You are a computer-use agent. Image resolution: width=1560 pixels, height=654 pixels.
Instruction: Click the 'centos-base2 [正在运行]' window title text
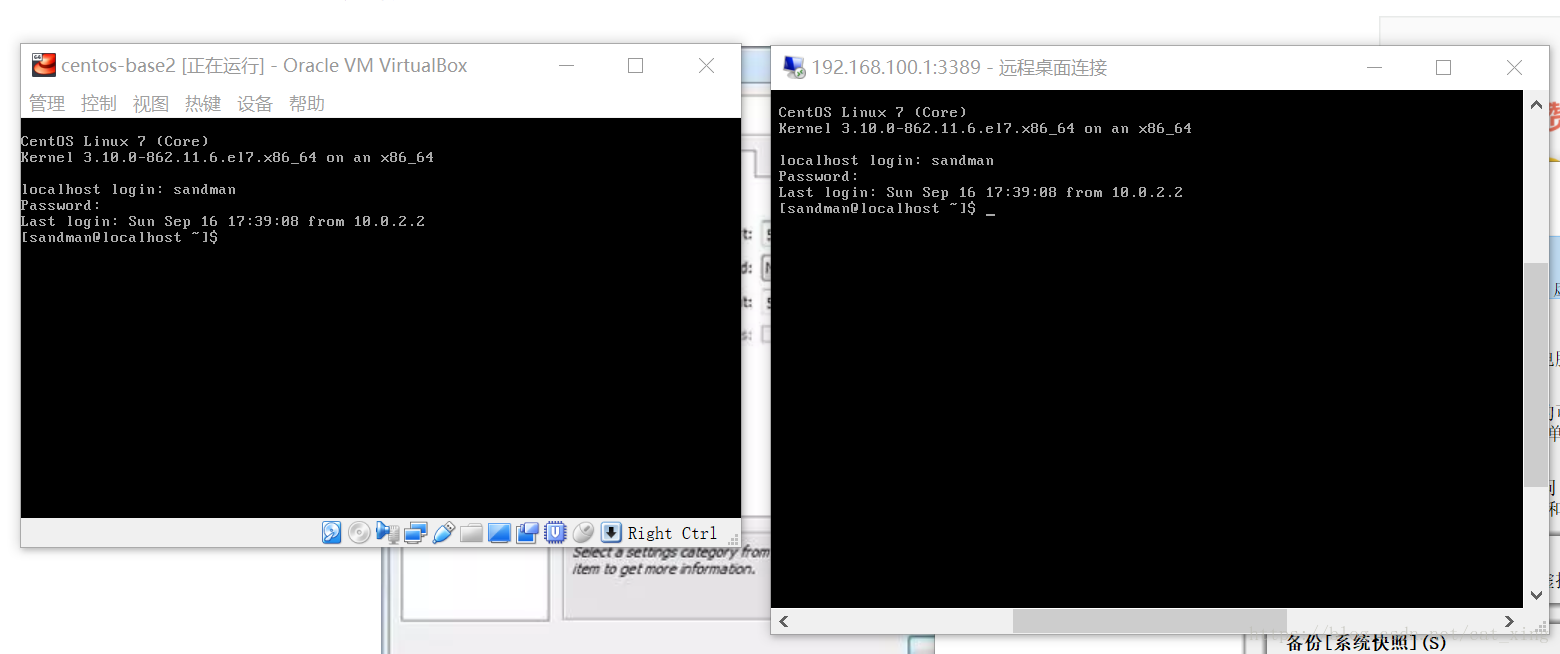(x=163, y=66)
